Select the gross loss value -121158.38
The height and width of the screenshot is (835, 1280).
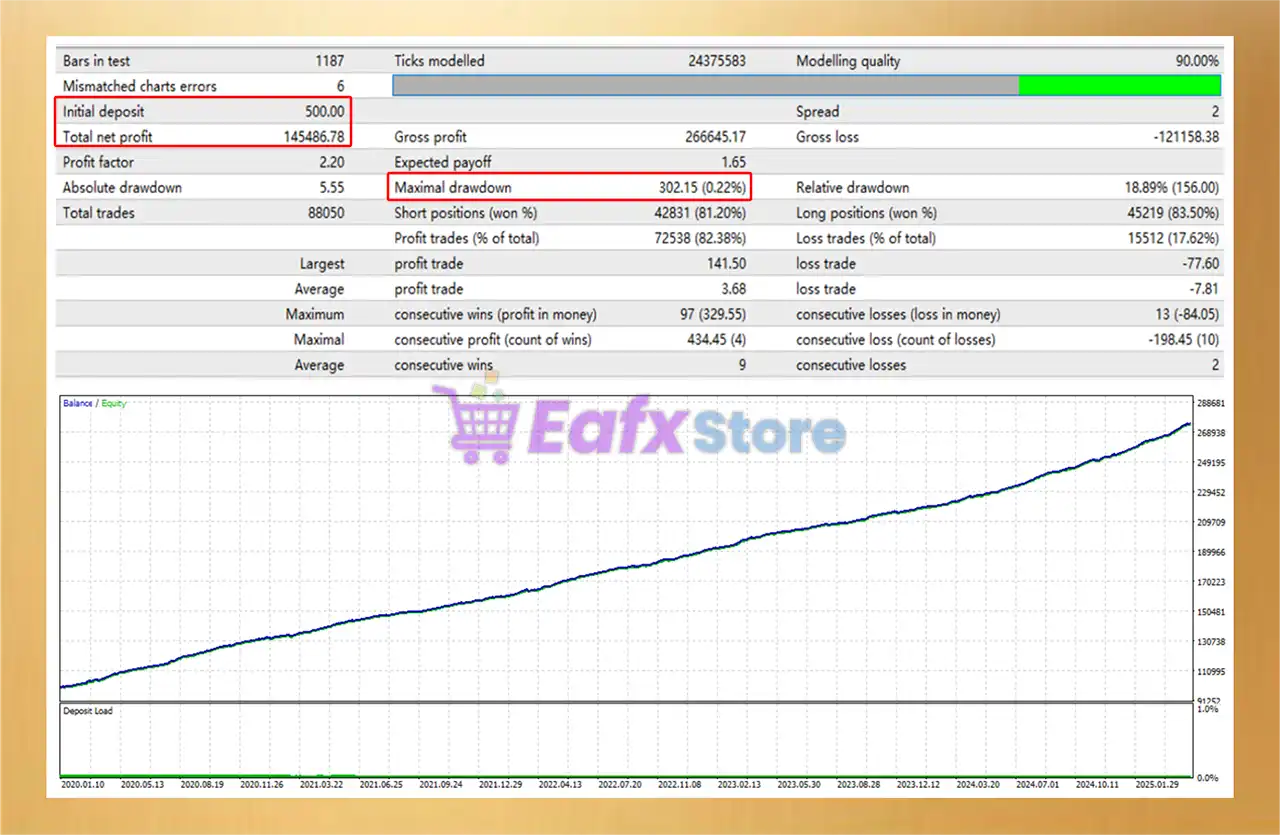1186,137
